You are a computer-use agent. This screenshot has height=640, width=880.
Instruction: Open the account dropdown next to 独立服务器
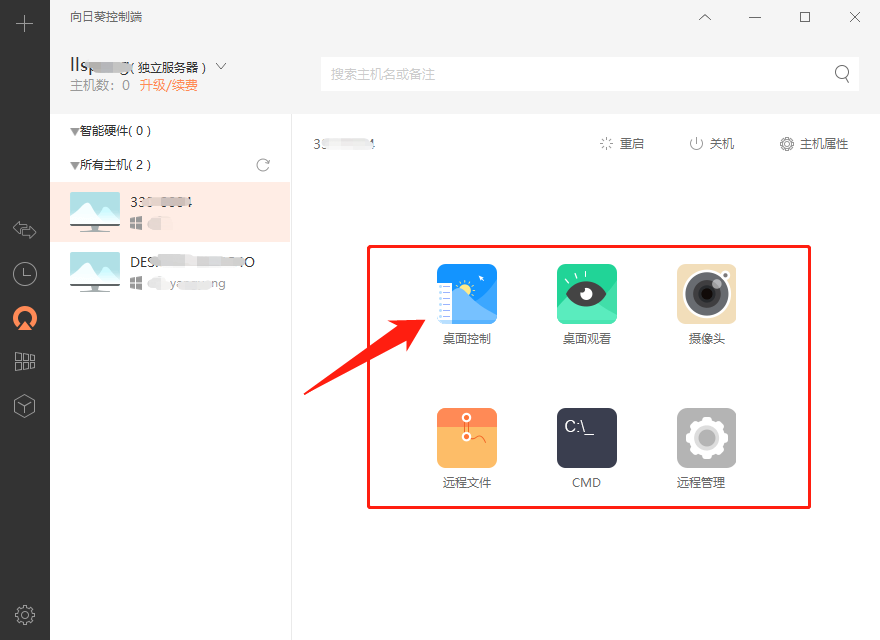click(221, 66)
